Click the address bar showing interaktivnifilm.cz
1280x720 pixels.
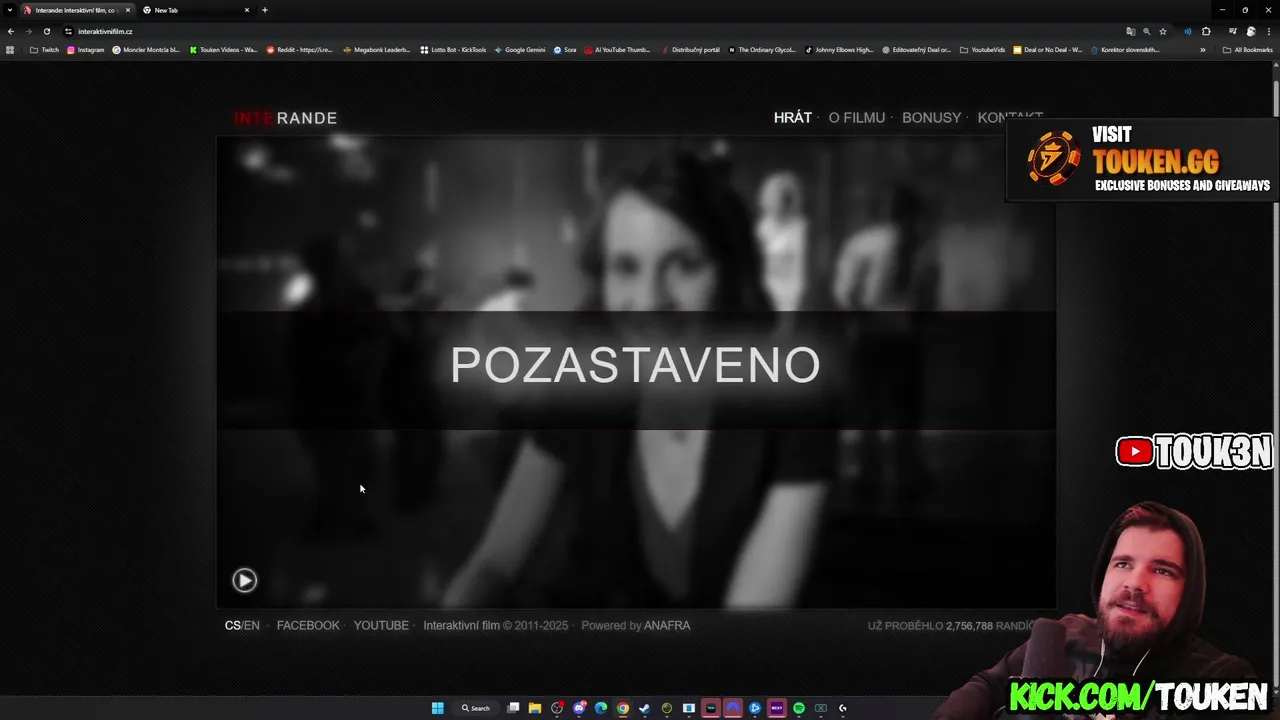point(600,31)
